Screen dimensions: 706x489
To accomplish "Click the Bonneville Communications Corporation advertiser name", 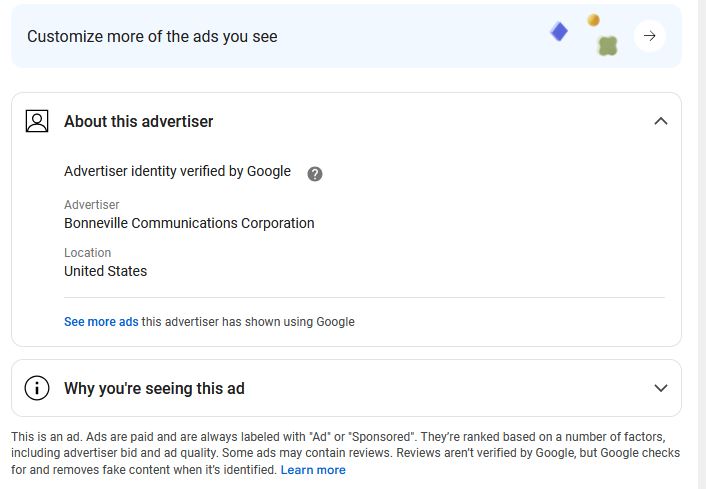I will pyautogui.click(x=189, y=223).
